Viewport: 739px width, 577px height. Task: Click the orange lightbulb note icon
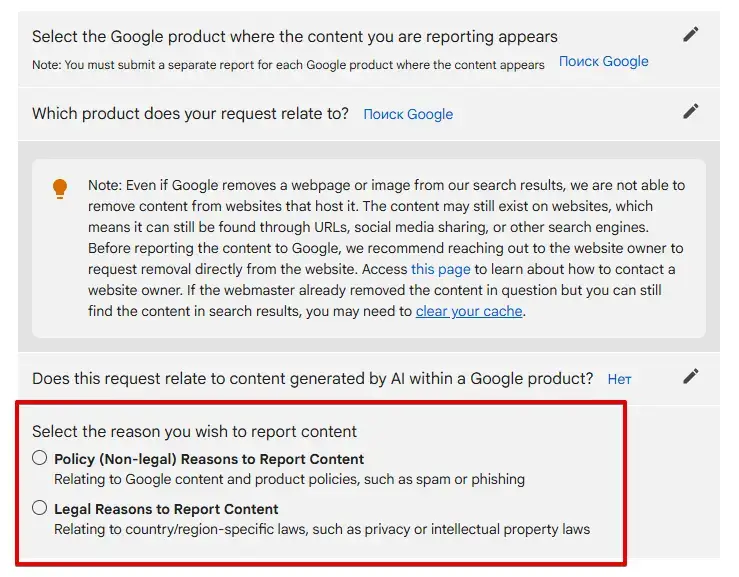point(60,189)
